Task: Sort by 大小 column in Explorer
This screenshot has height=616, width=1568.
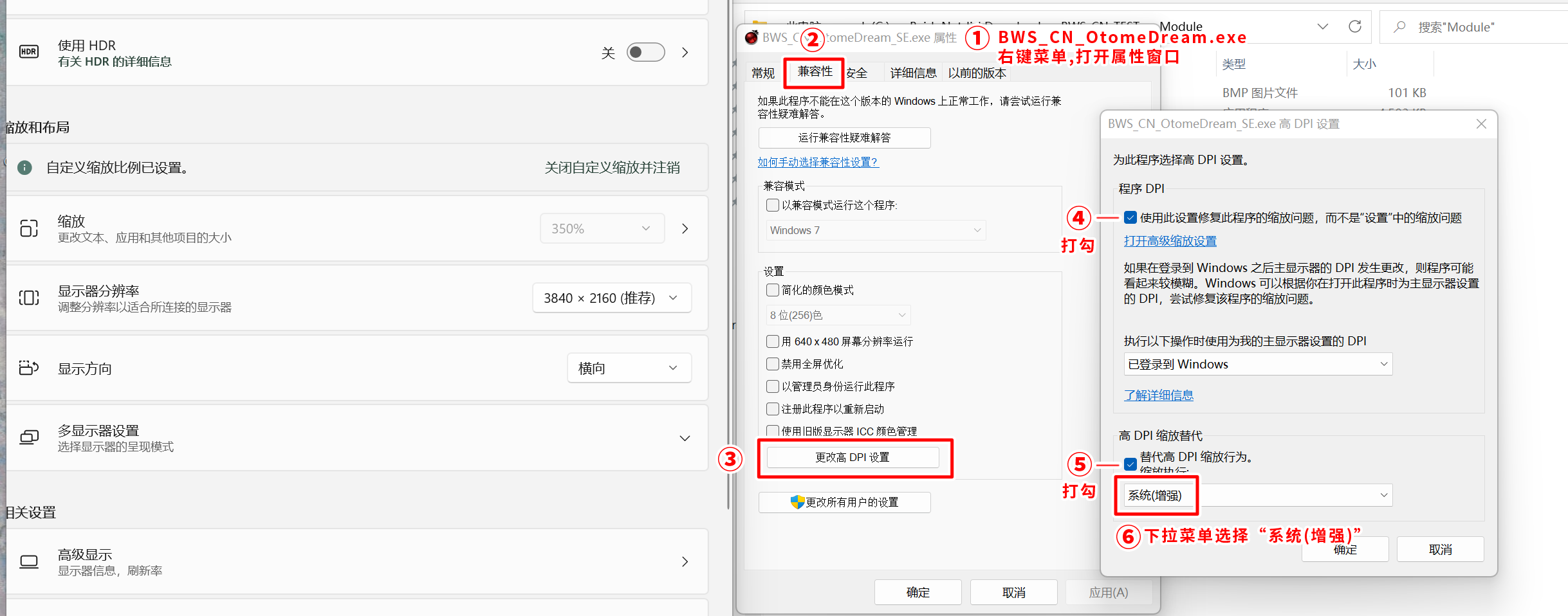Action: (x=1364, y=64)
